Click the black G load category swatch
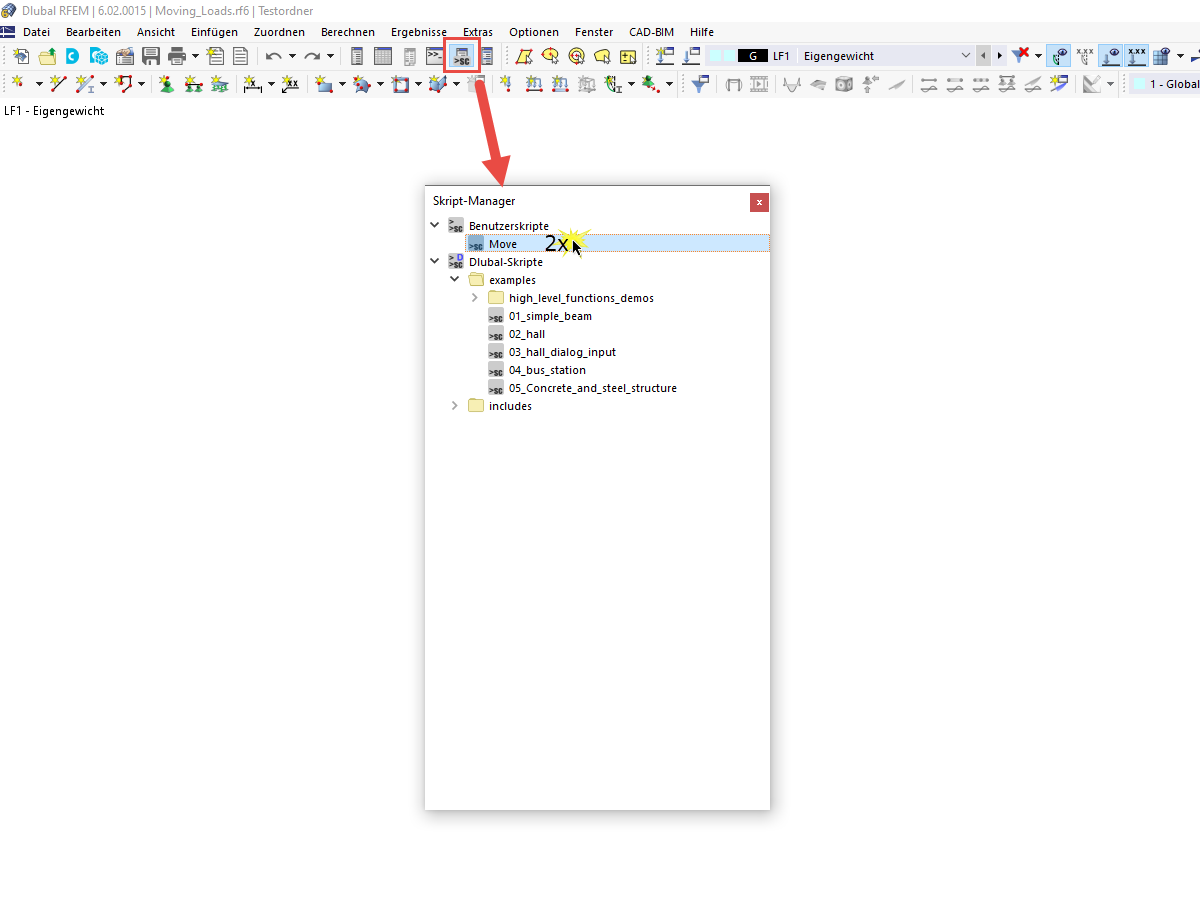The image size is (1200, 900). pyautogui.click(x=752, y=56)
